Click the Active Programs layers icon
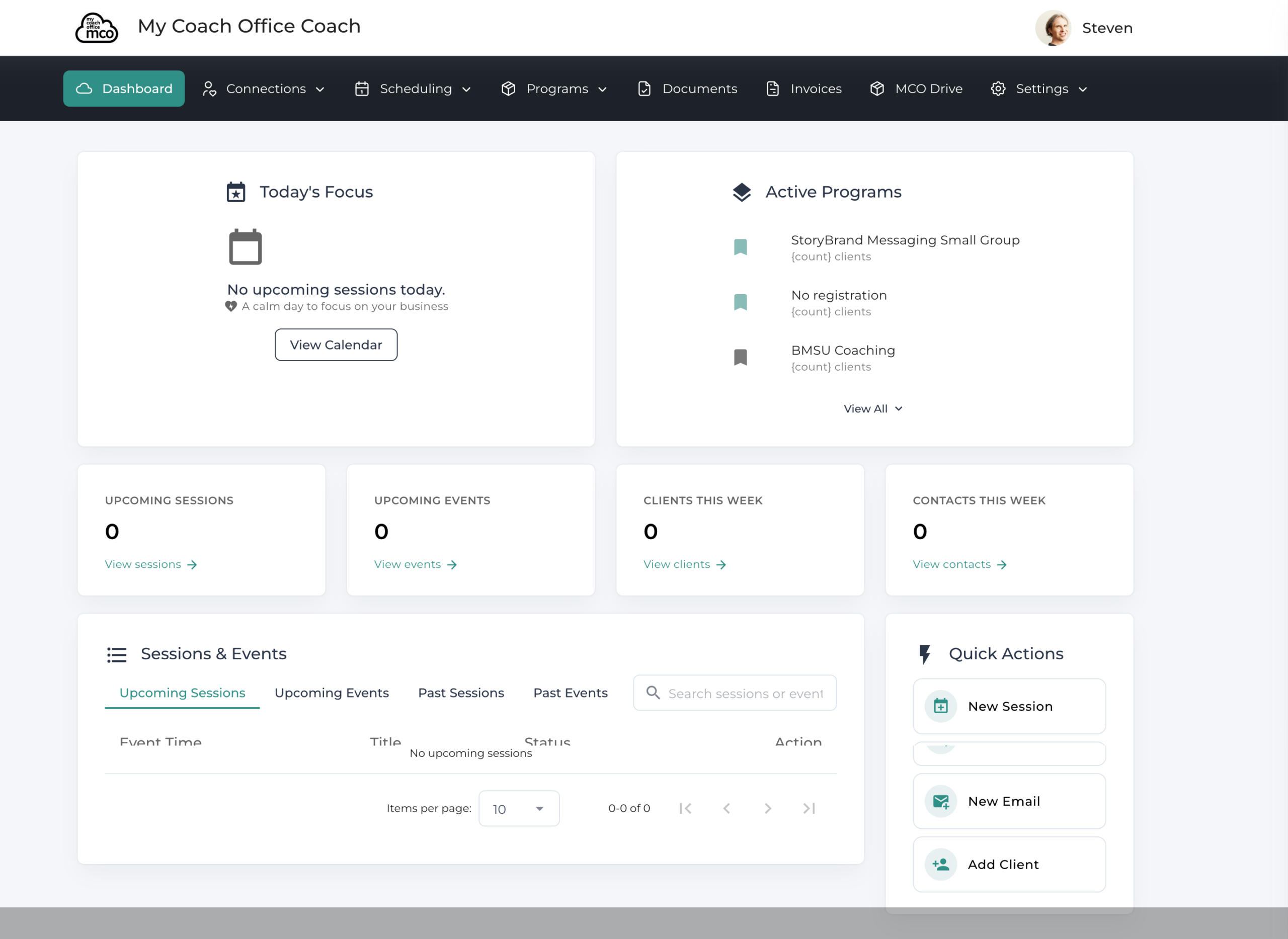1288x939 pixels. tap(742, 192)
